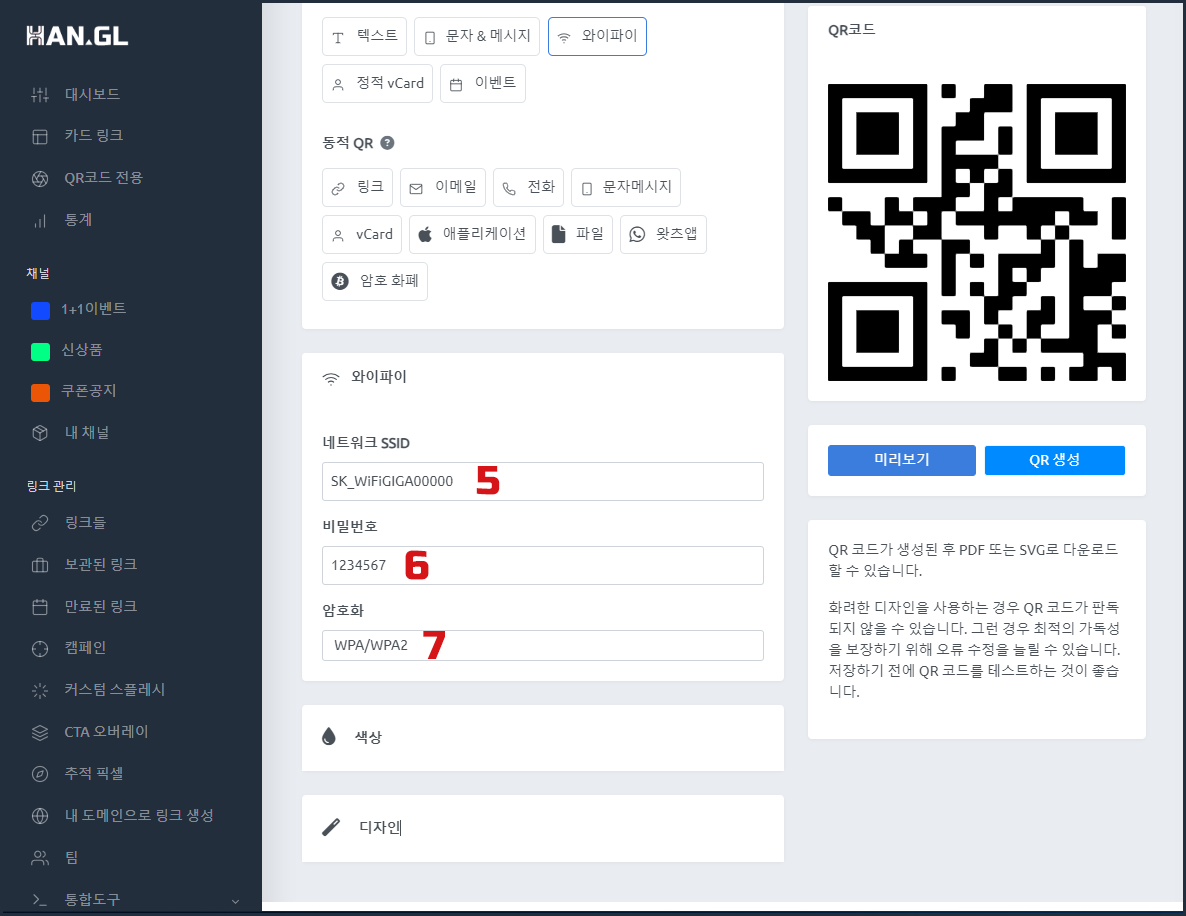Viewport: 1186px width, 916px height.
Task: Select the 텍스트 QR type
Action: [365, 36]
